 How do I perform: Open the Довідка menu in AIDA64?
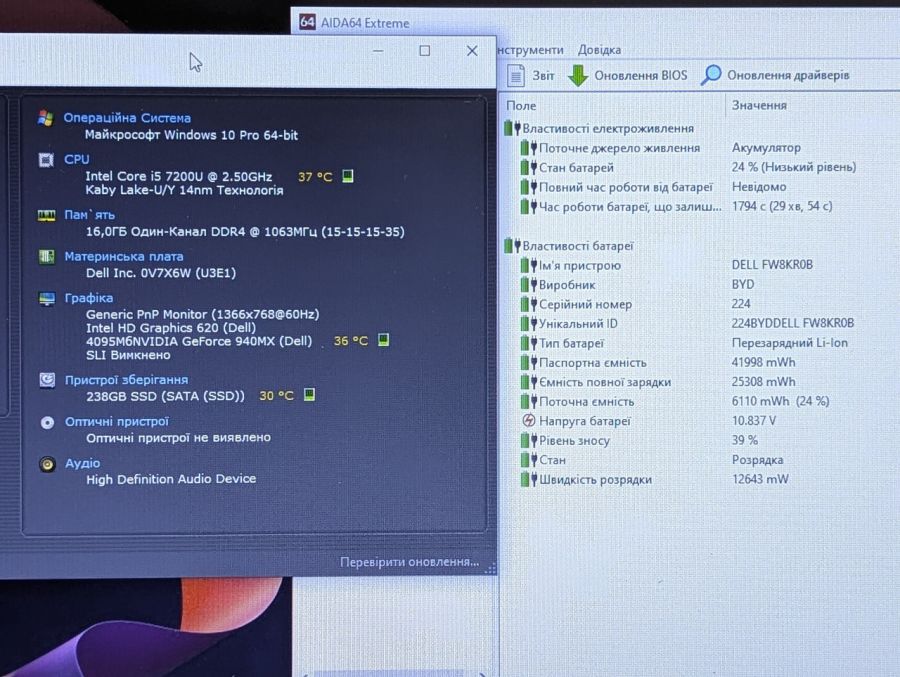point(599,50)
